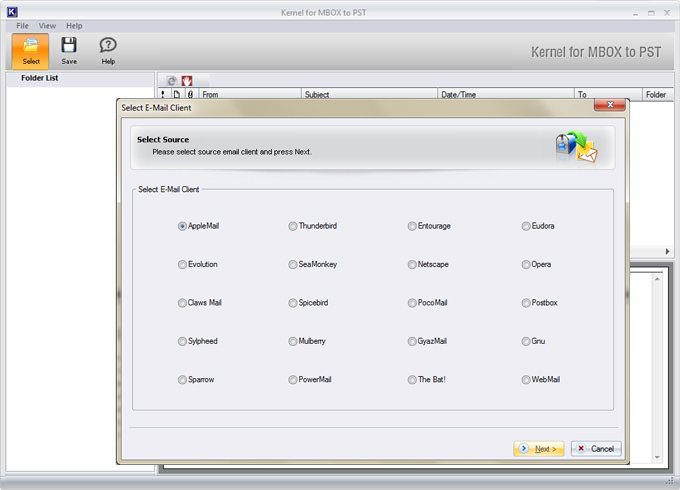The image size is (680, 490).
Task: Minimize the Kernel for MBOX window
Action: (x=635, y=13)
